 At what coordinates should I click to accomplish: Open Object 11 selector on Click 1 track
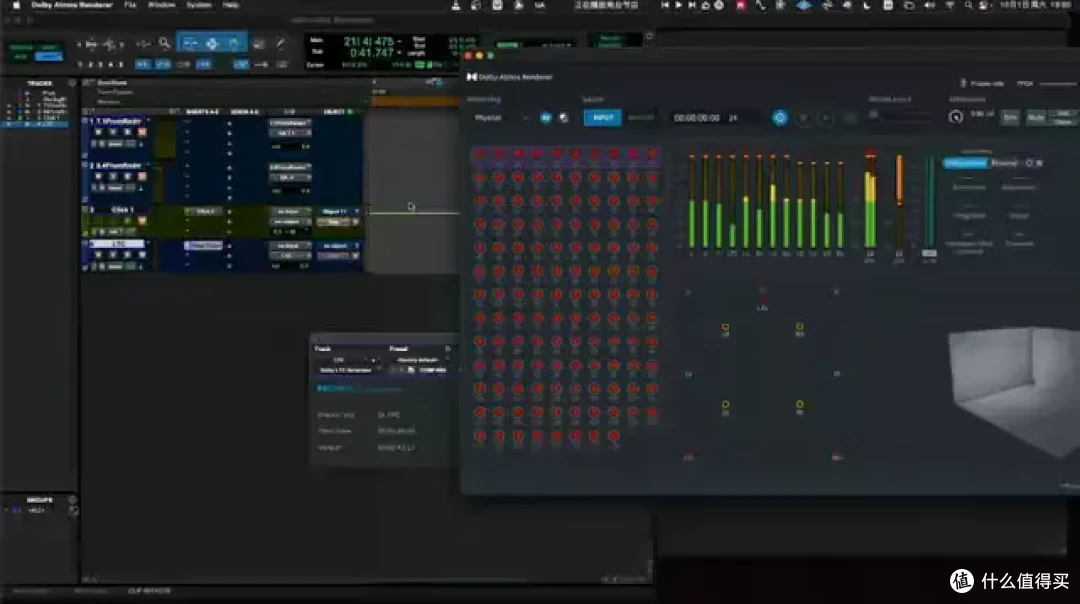[x=338, y=211]
